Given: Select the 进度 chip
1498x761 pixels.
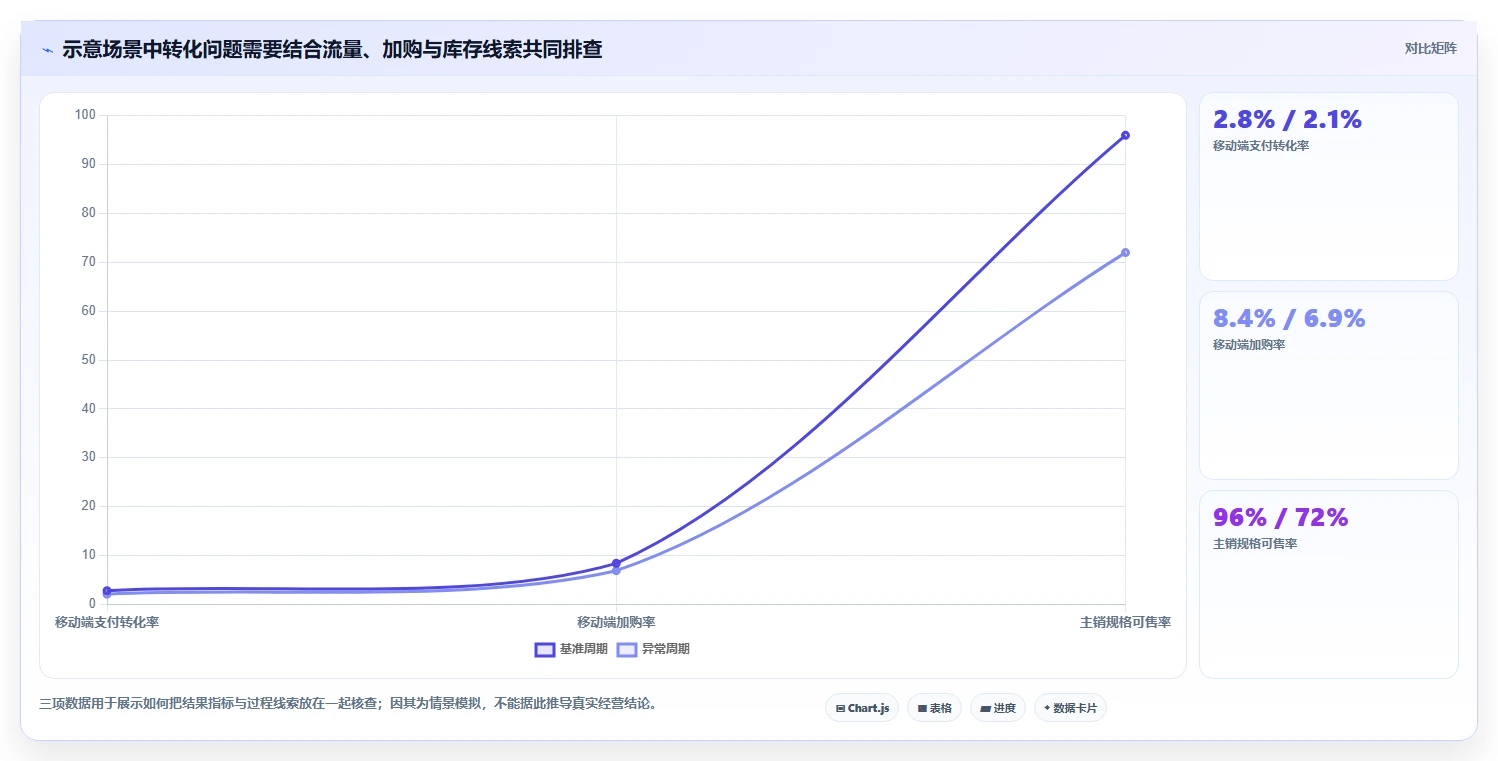Looking at the screenshot, I should point(998,708).
